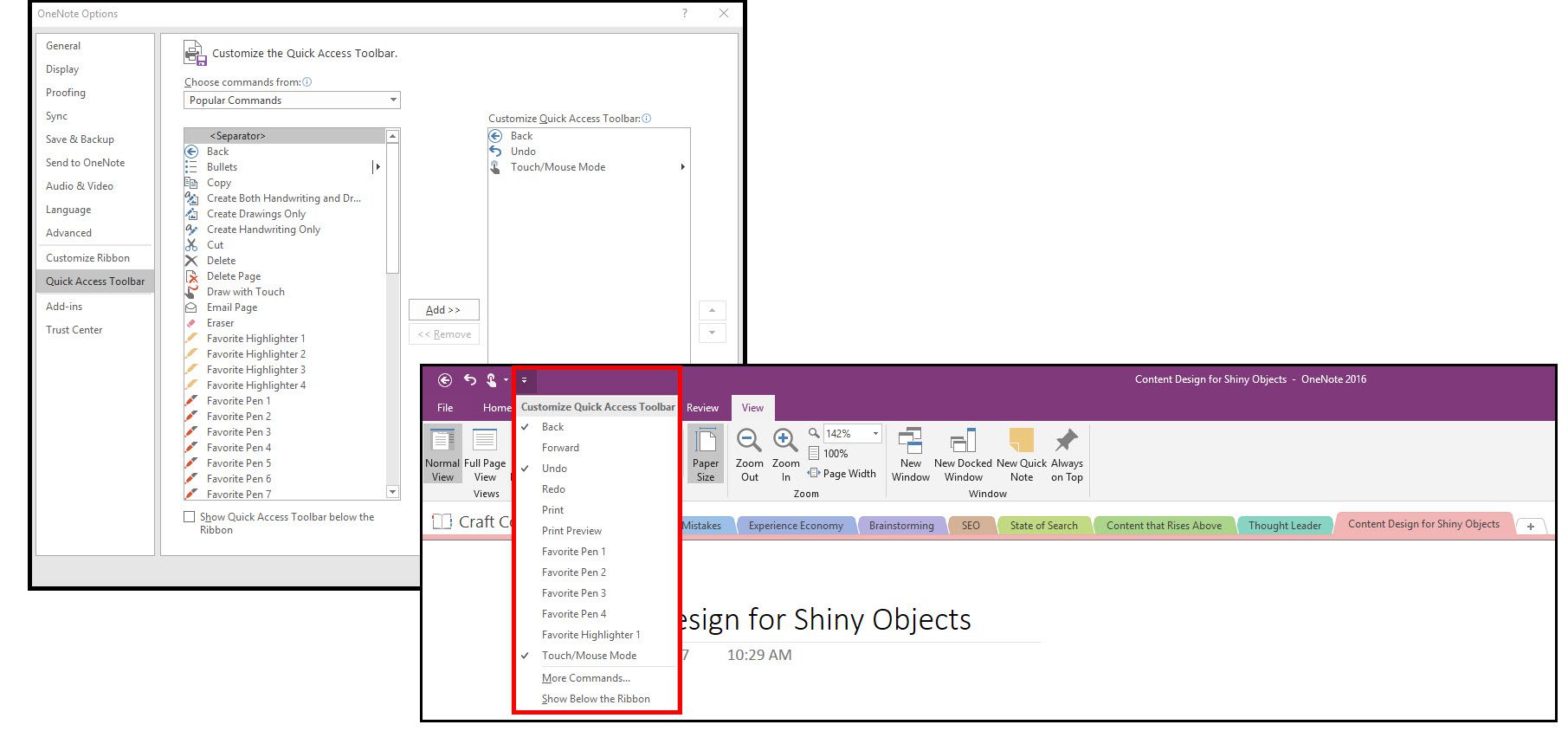Click the info icon beside Choose commands from

pyautogui.click(x=307, y=82)
